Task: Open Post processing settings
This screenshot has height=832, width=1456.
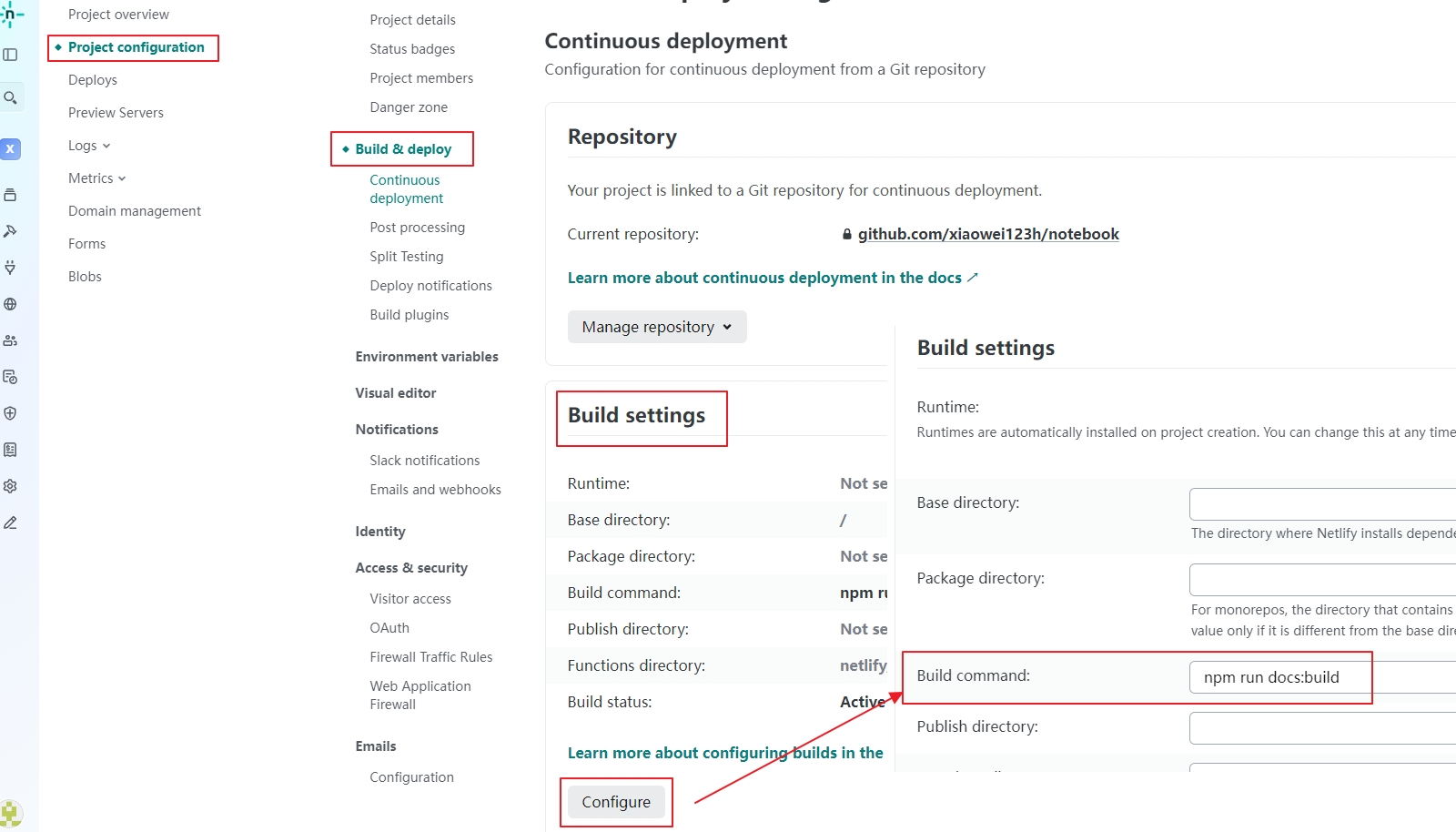Action: (417, 228)
